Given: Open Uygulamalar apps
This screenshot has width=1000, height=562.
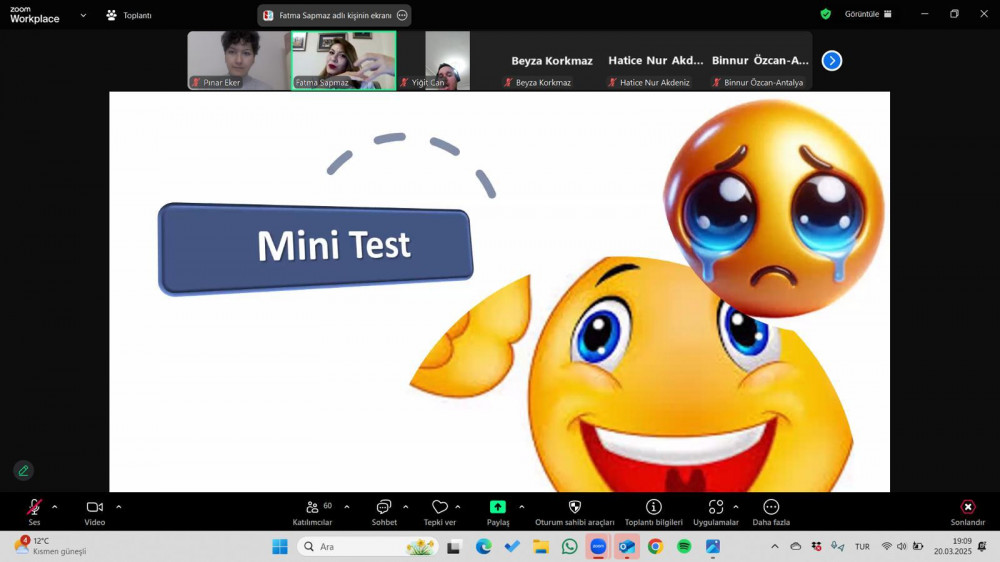Looking at the screenshot, I should point(716,512).
